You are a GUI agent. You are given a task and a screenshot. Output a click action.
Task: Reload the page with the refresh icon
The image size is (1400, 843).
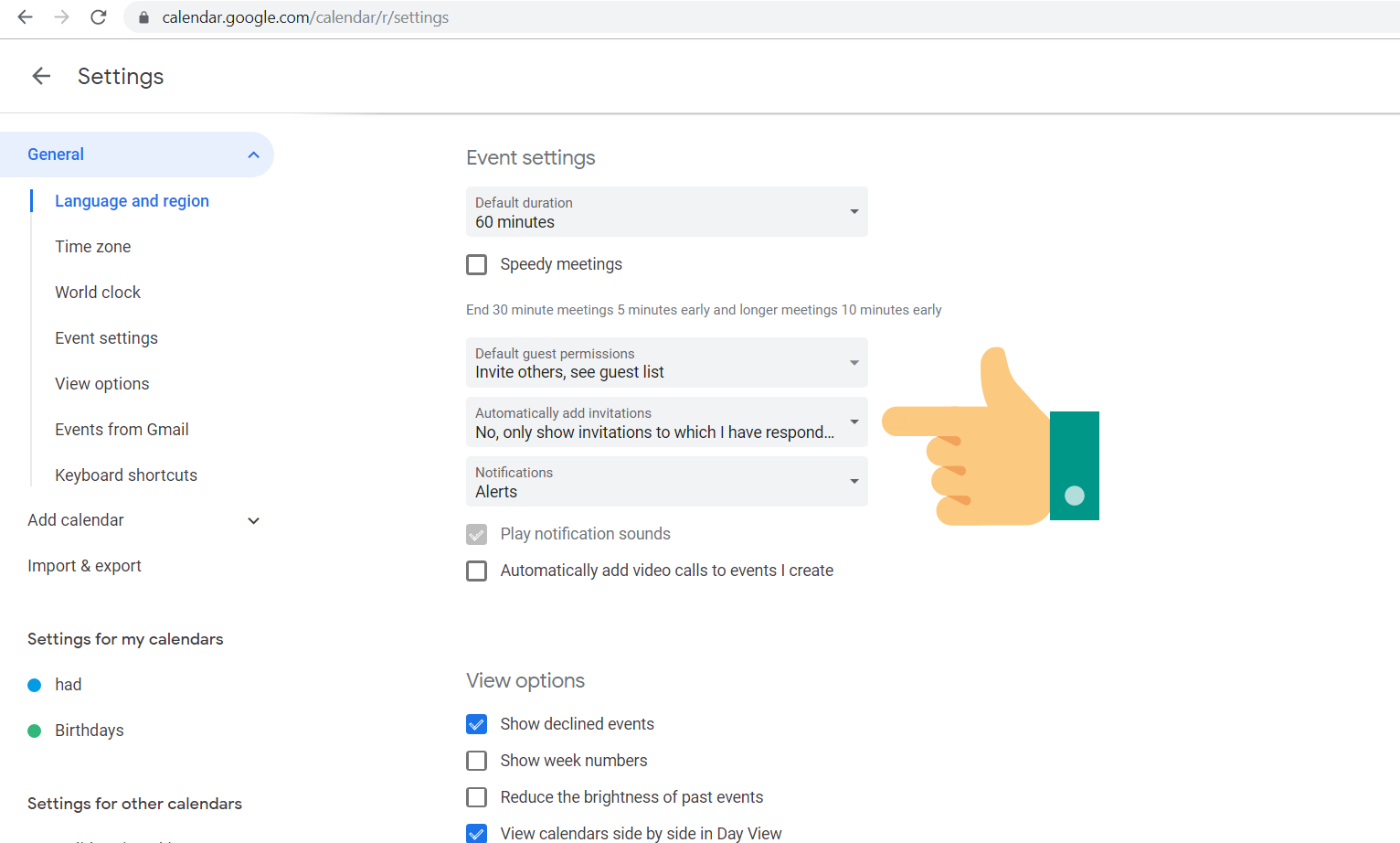(99, 17)
